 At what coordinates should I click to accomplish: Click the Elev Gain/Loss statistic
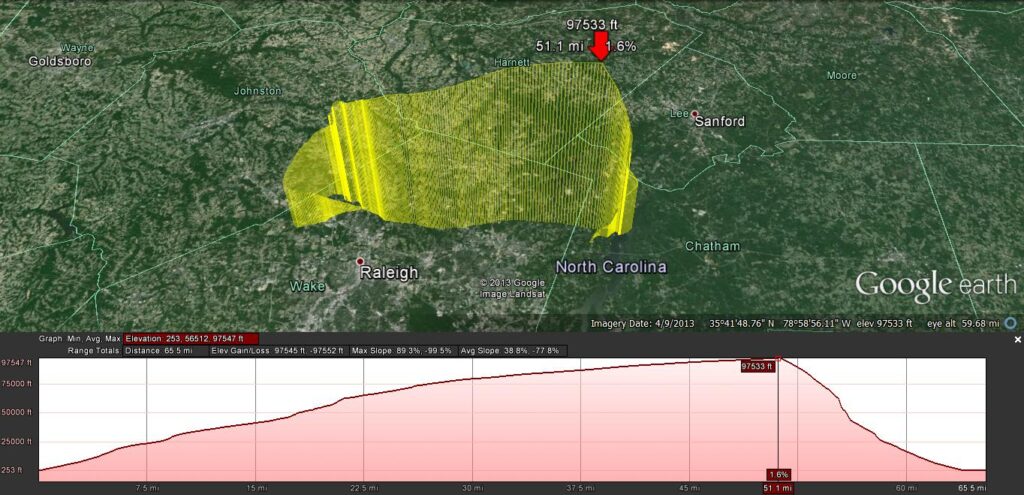click(278, 351)
